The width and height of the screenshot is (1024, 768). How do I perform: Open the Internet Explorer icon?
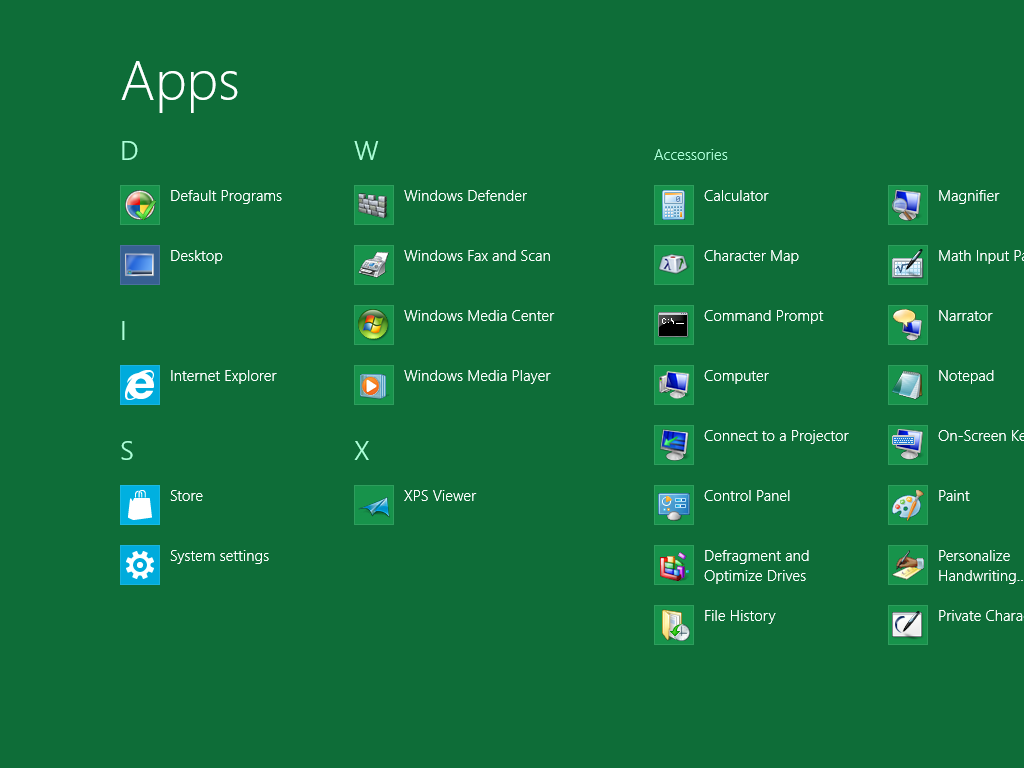pyautogui.click(x=140, y=385)
